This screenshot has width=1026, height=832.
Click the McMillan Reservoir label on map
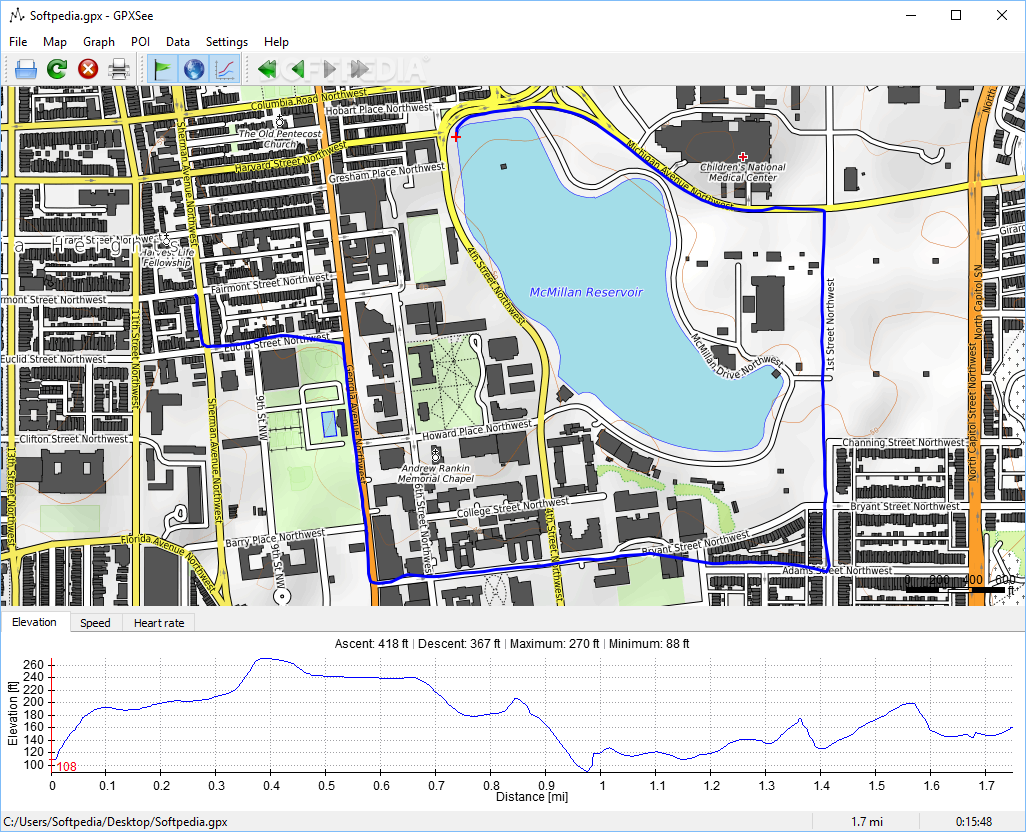(586, 292)
